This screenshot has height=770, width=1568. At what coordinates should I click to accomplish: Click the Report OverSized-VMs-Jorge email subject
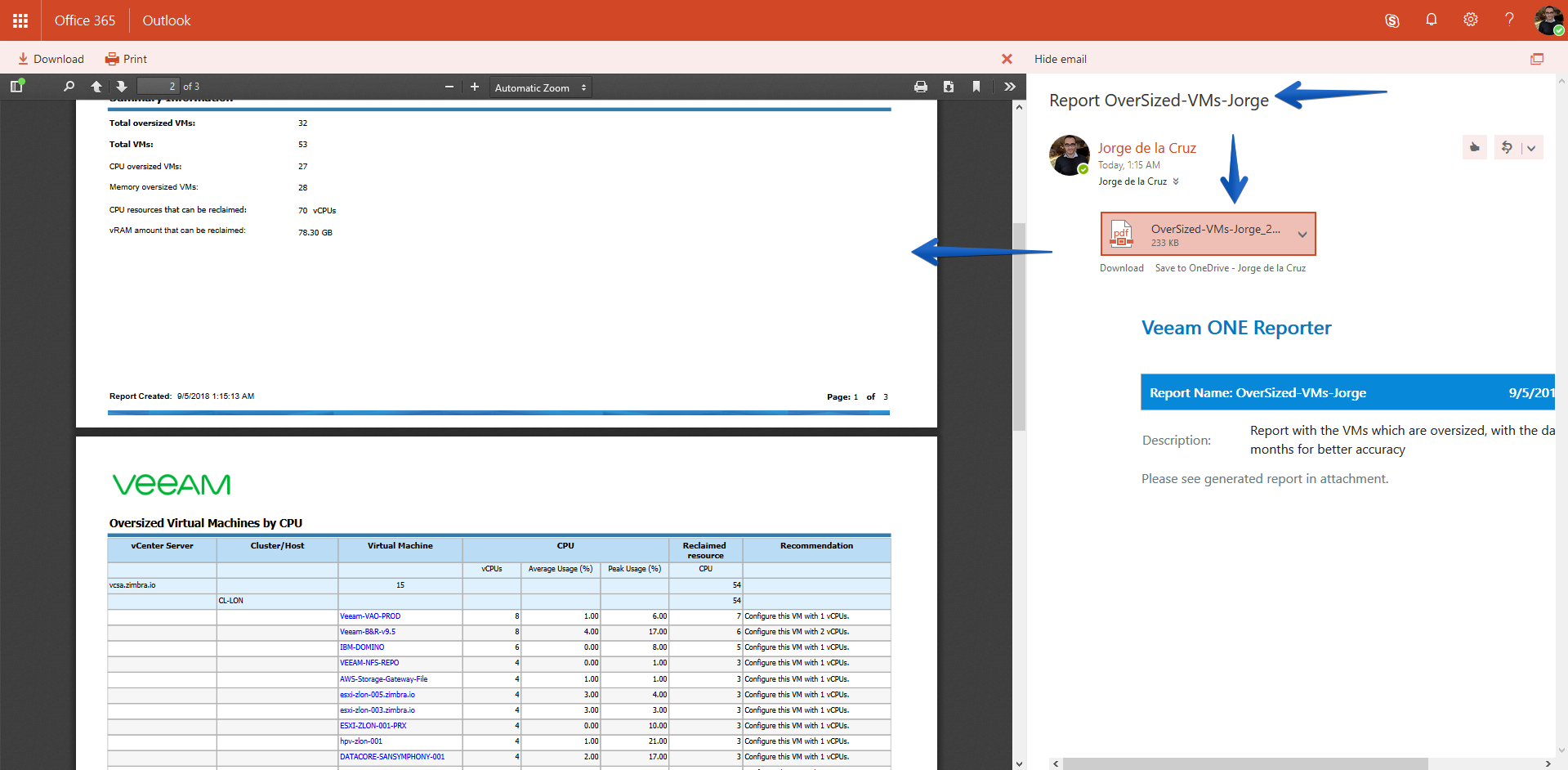point(1159,101)
